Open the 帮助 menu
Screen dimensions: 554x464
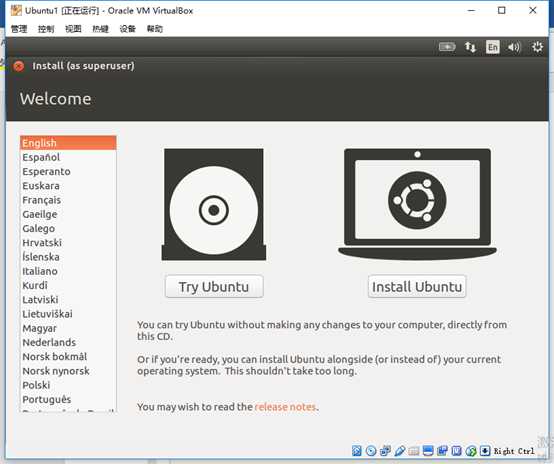155,29
